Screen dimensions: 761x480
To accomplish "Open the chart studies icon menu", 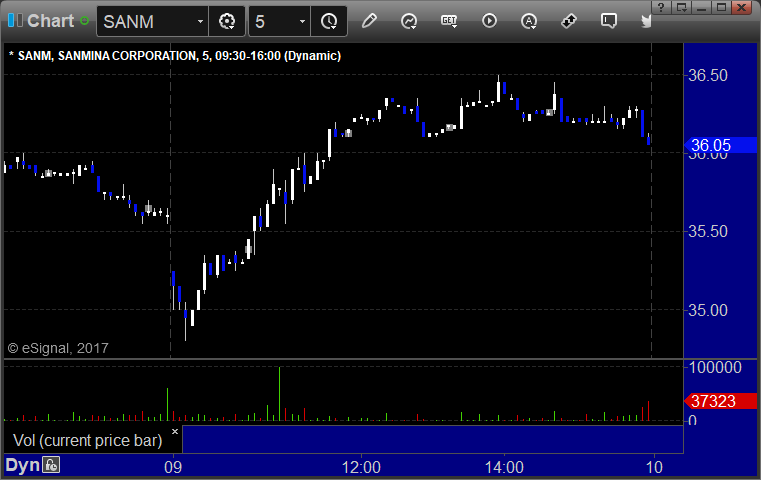I will click(x=409, y=21).
